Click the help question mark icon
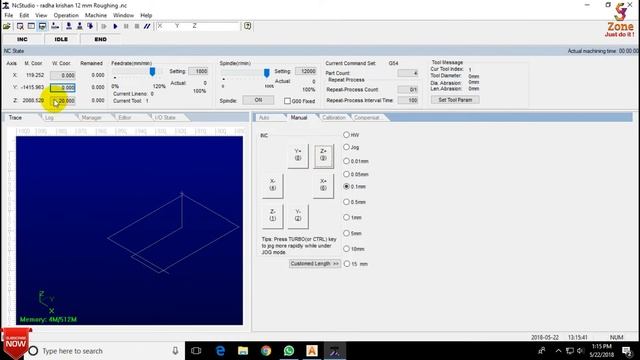Screen dimensions: 640x360 [x=247, y=26]
